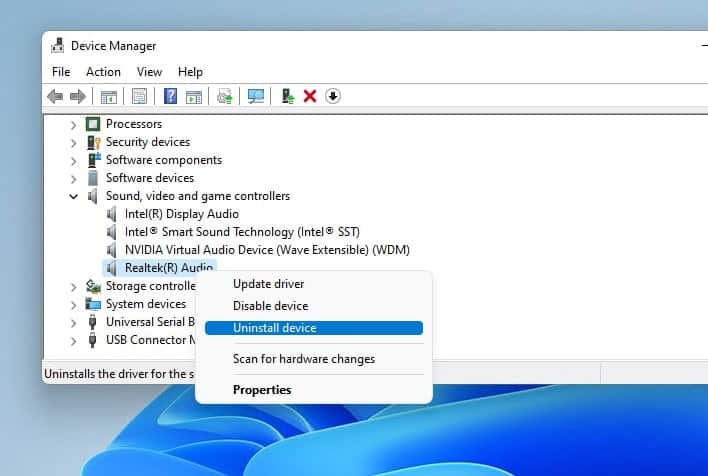This screenshot has width=708, height=476.
Task: Click the green enable device toolbar icon
Action: [x=288, y=96]
